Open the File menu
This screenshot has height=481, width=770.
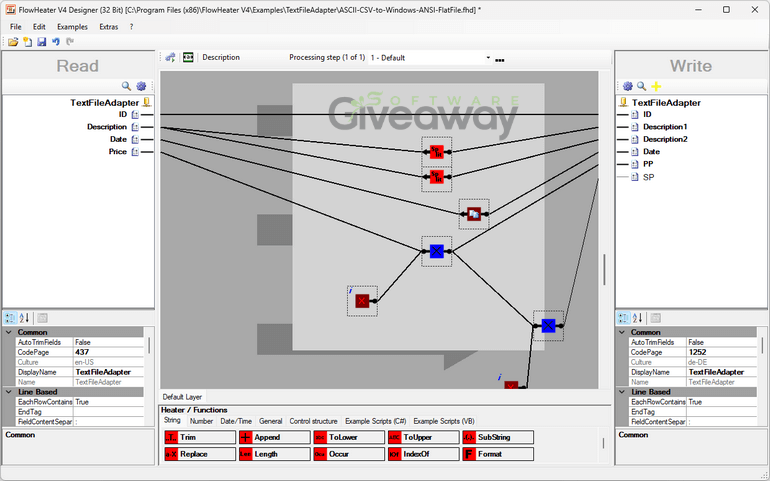tap(16, 27)
